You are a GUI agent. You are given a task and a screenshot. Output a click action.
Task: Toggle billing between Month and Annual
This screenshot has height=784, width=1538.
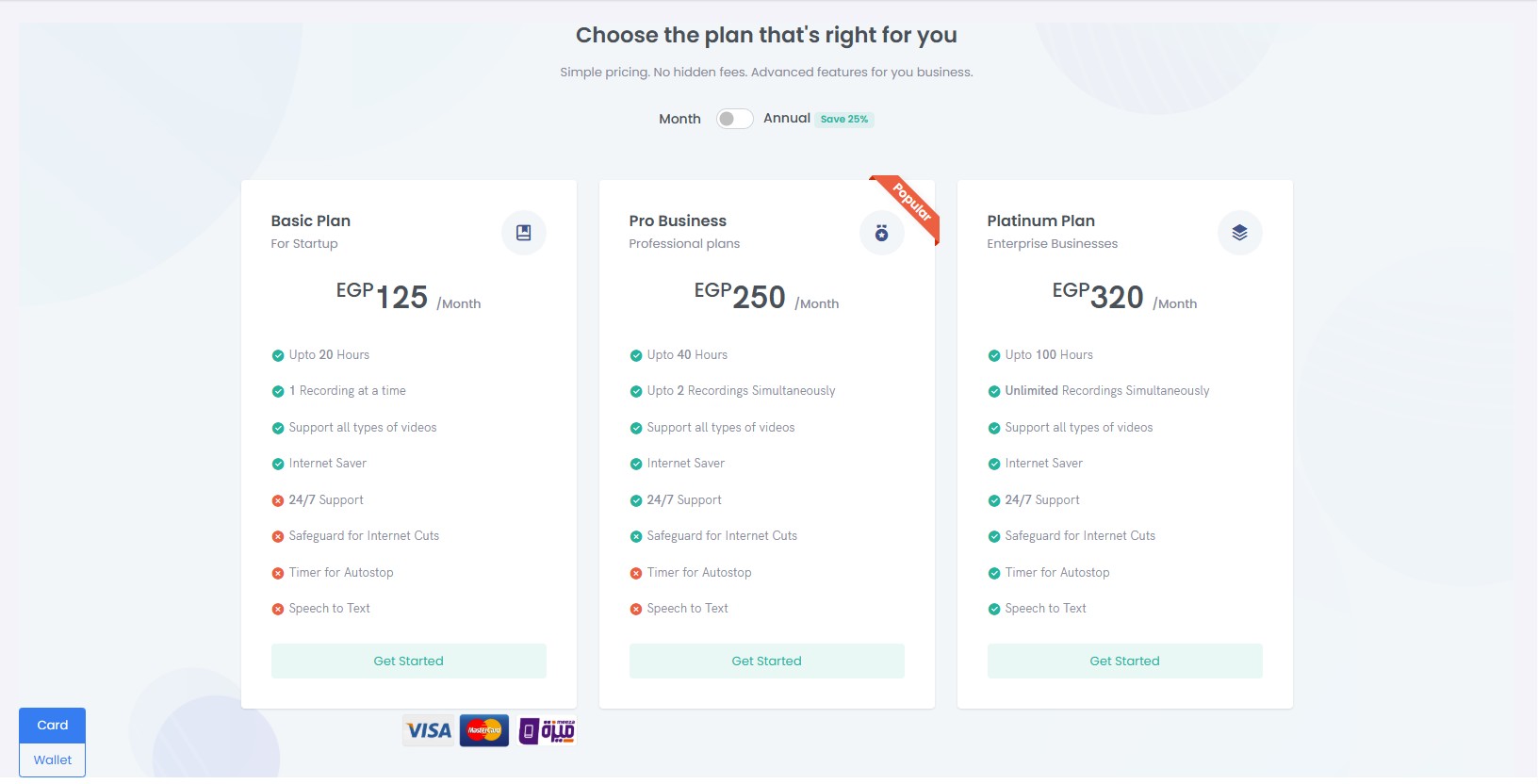click(734, 119)
